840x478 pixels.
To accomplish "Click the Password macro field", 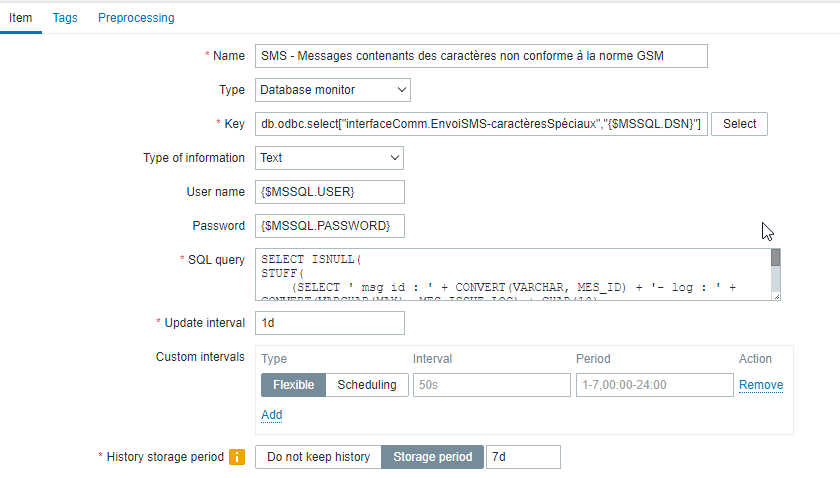I will click(x=329, y=225).
